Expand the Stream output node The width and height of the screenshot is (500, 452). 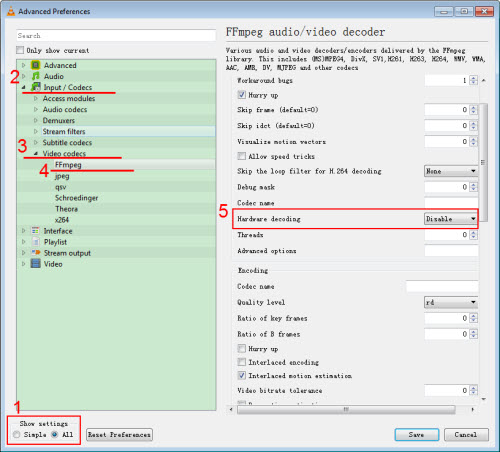tap(24, 253)
